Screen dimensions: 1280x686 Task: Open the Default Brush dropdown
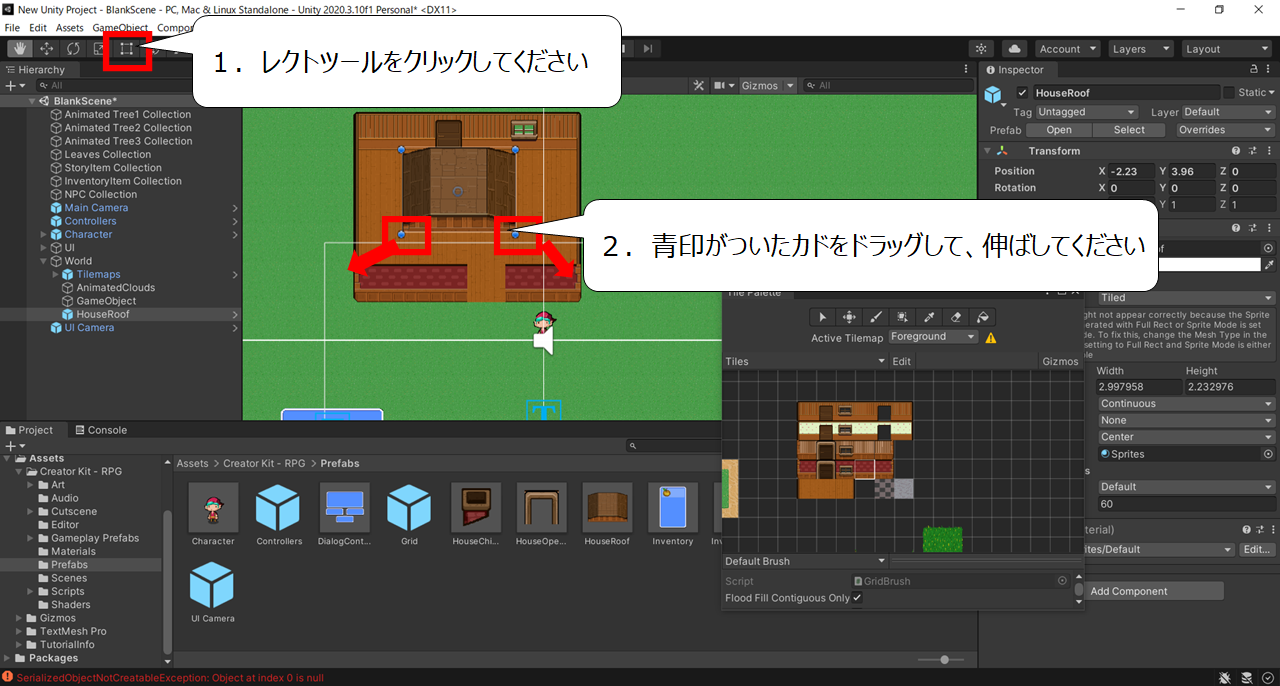coord(805,561)
